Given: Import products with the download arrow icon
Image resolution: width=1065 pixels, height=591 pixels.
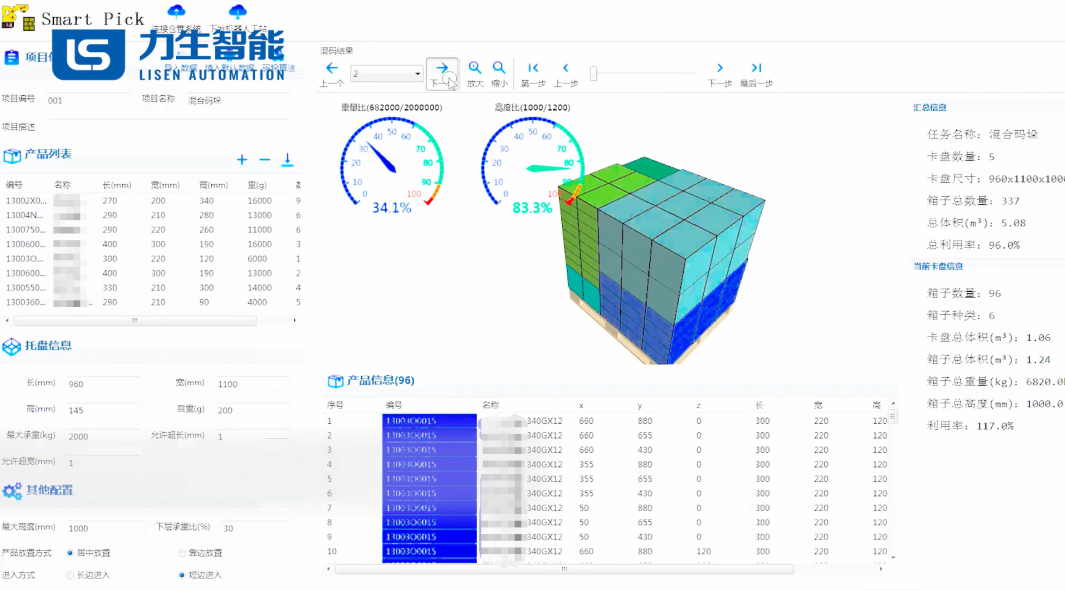Looking at the screenshot, I should [287, 160].
